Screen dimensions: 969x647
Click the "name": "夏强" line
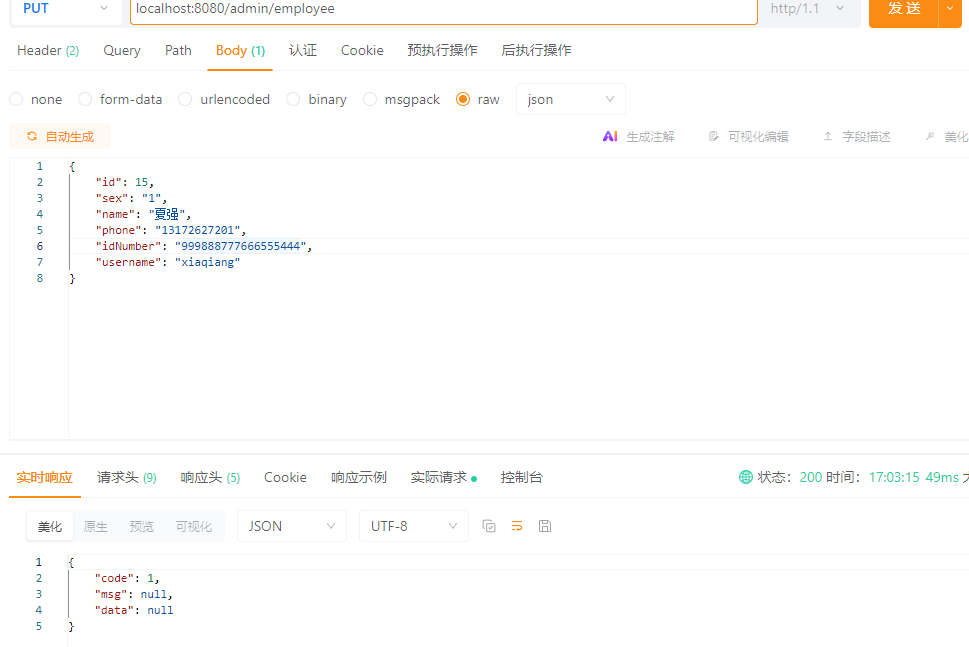(x=143, y=214)
